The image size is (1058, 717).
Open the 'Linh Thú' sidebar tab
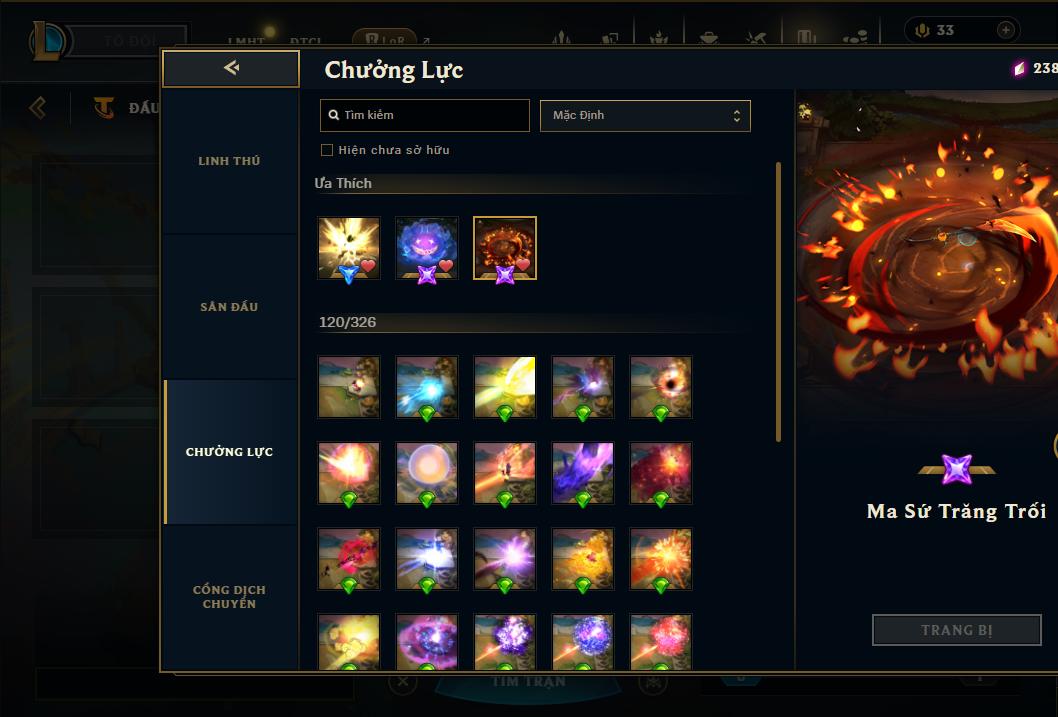tap(229, 161)
